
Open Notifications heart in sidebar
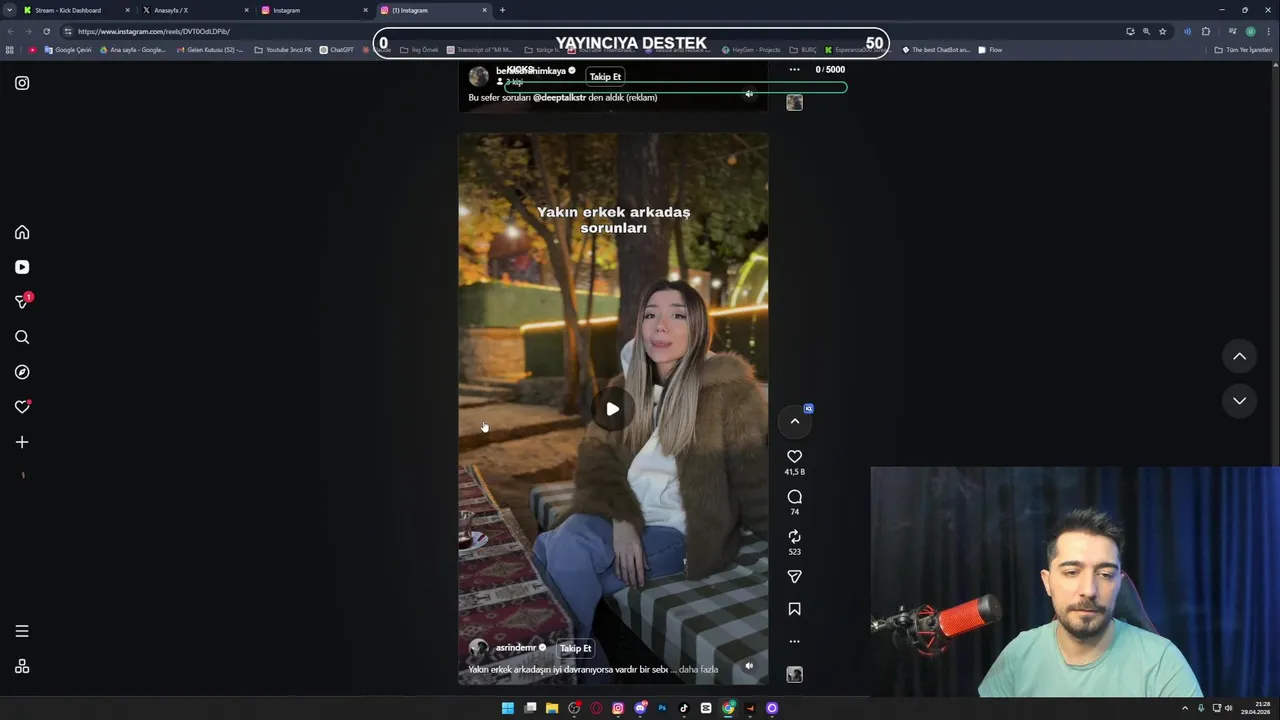point(22,407)
